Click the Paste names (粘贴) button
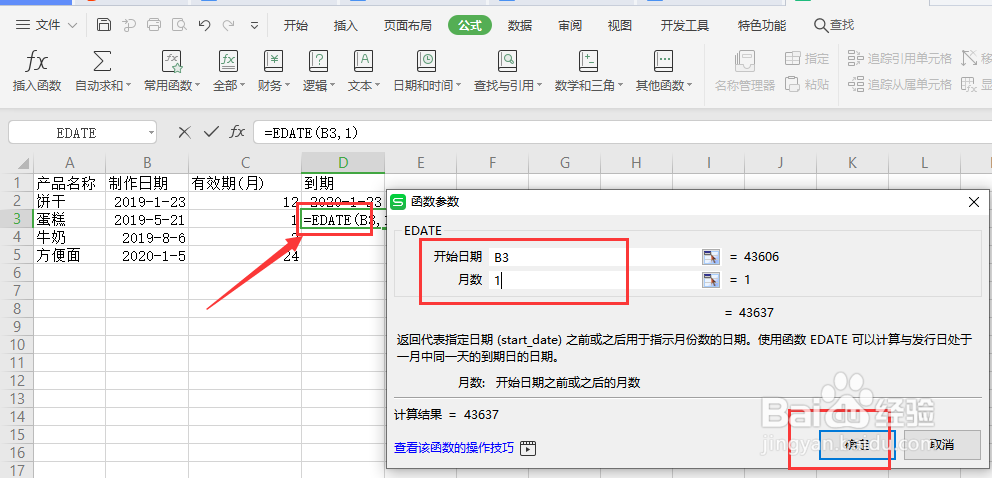 point(807,84)
